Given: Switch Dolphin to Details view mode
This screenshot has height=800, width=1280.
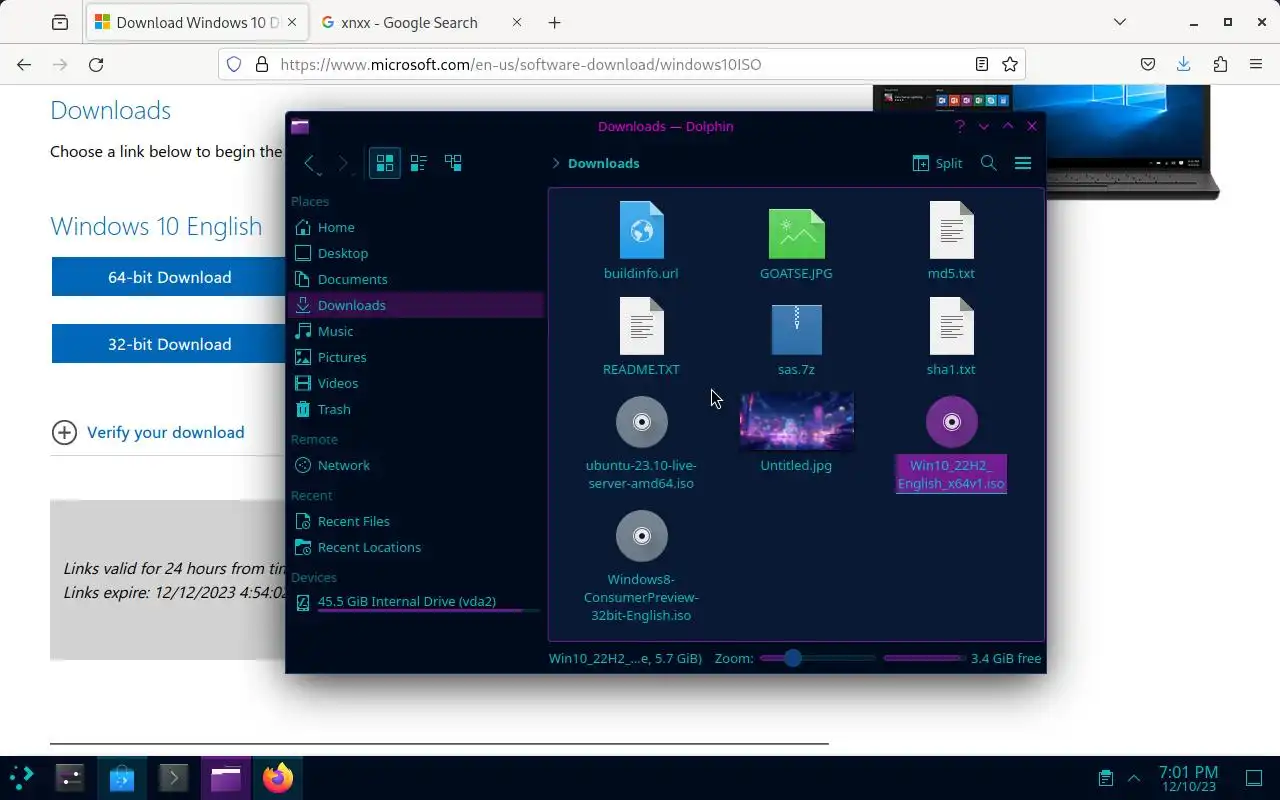Looking at the screenshot, I should 453,163.
